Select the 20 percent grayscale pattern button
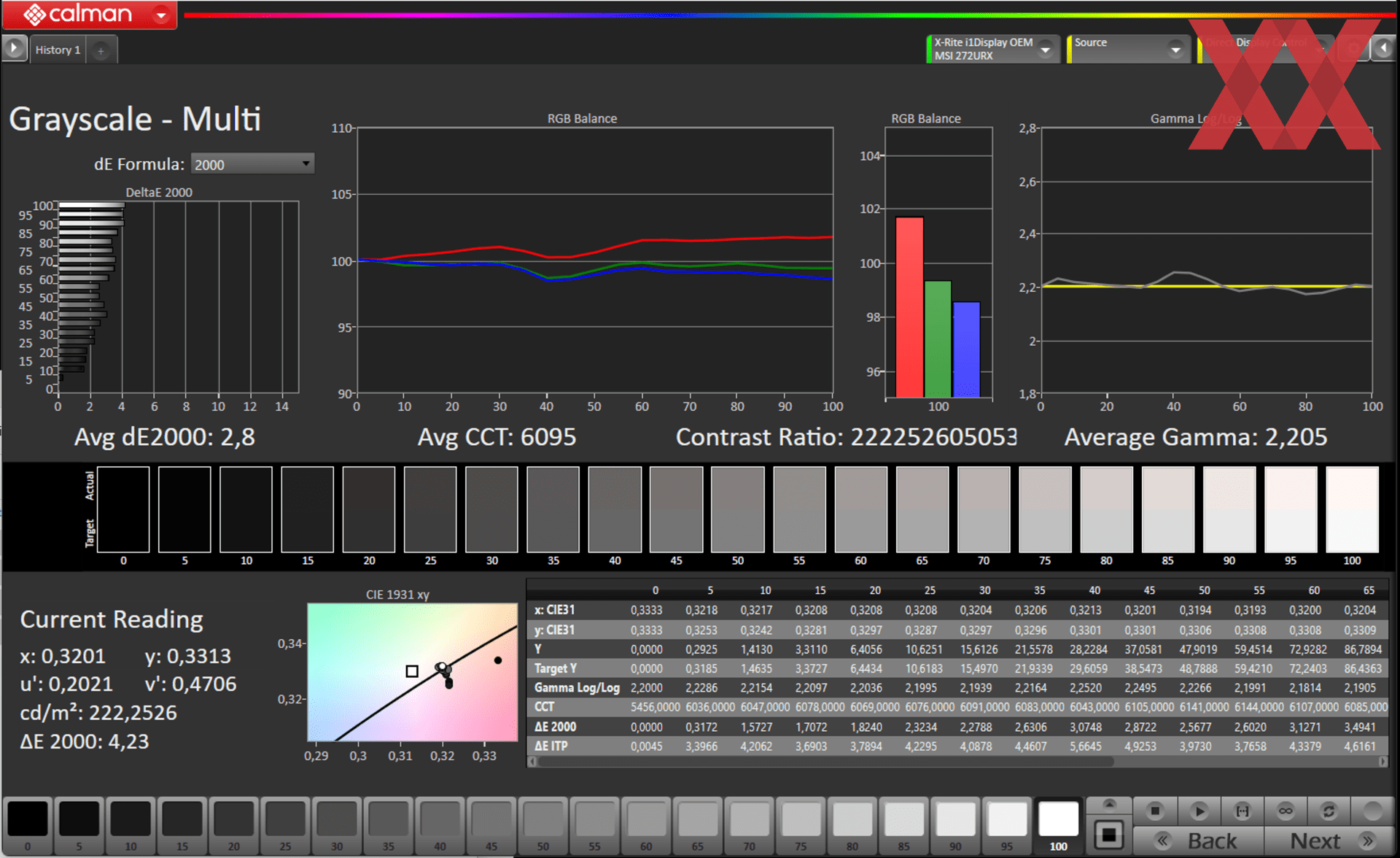The width and height of the screenshot is (1400, 858). tap(233, 825)
